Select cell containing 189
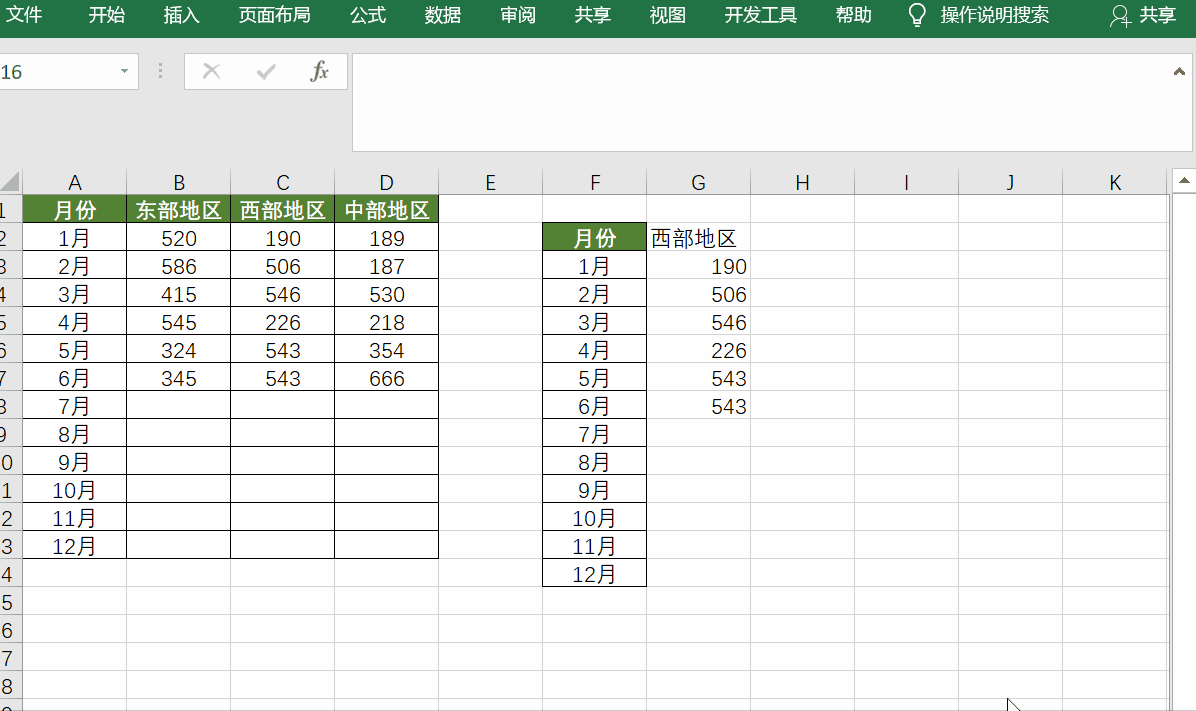Image resolution: width=1196 pixels, height=711 pixels. pos(387,238)
